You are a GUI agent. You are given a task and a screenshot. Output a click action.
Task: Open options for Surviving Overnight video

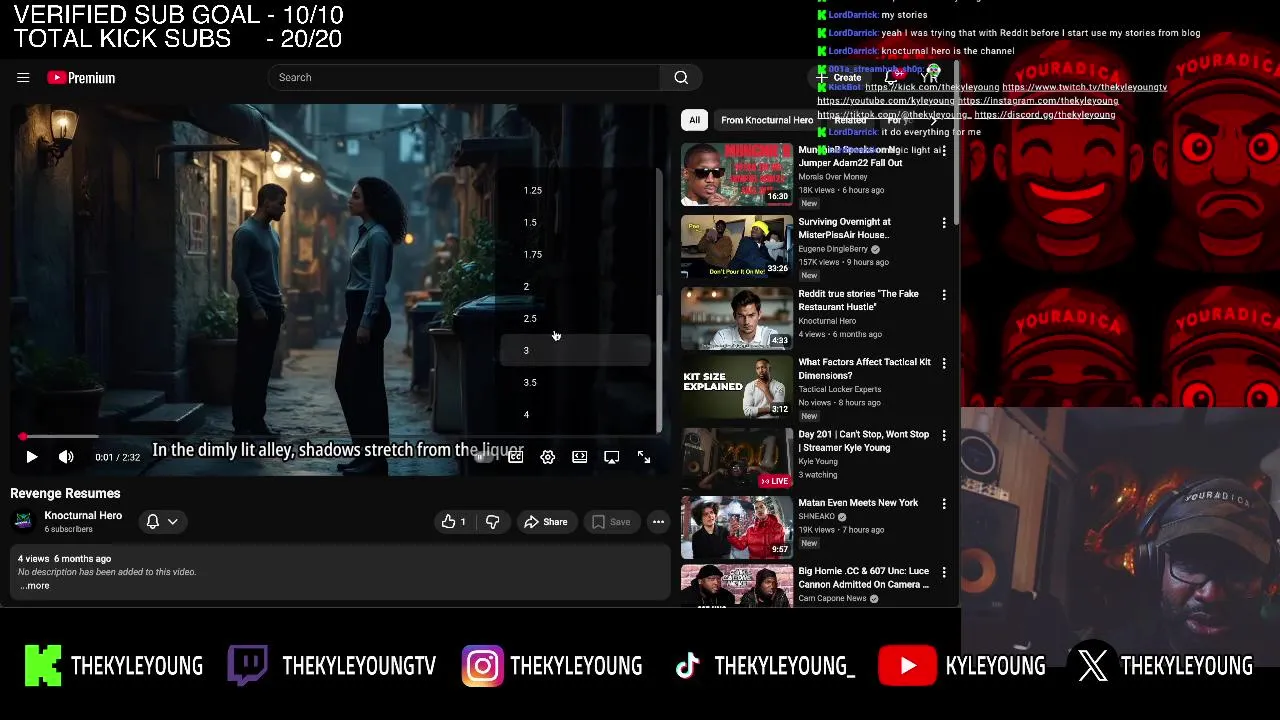click(x=944, y=223)
